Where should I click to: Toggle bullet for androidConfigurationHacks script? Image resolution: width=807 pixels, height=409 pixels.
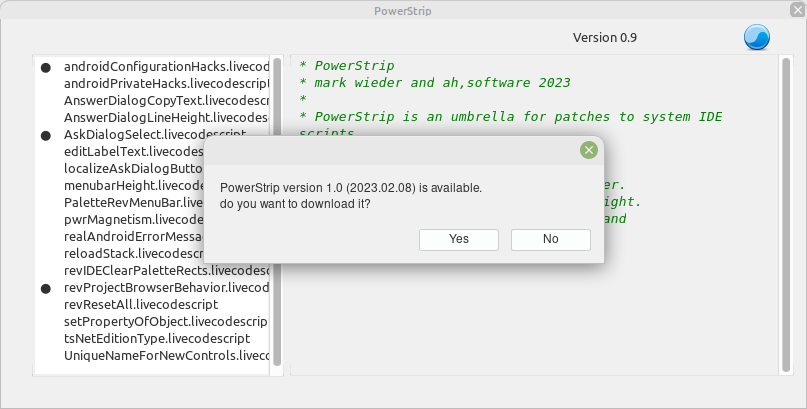tap(46, 67)
